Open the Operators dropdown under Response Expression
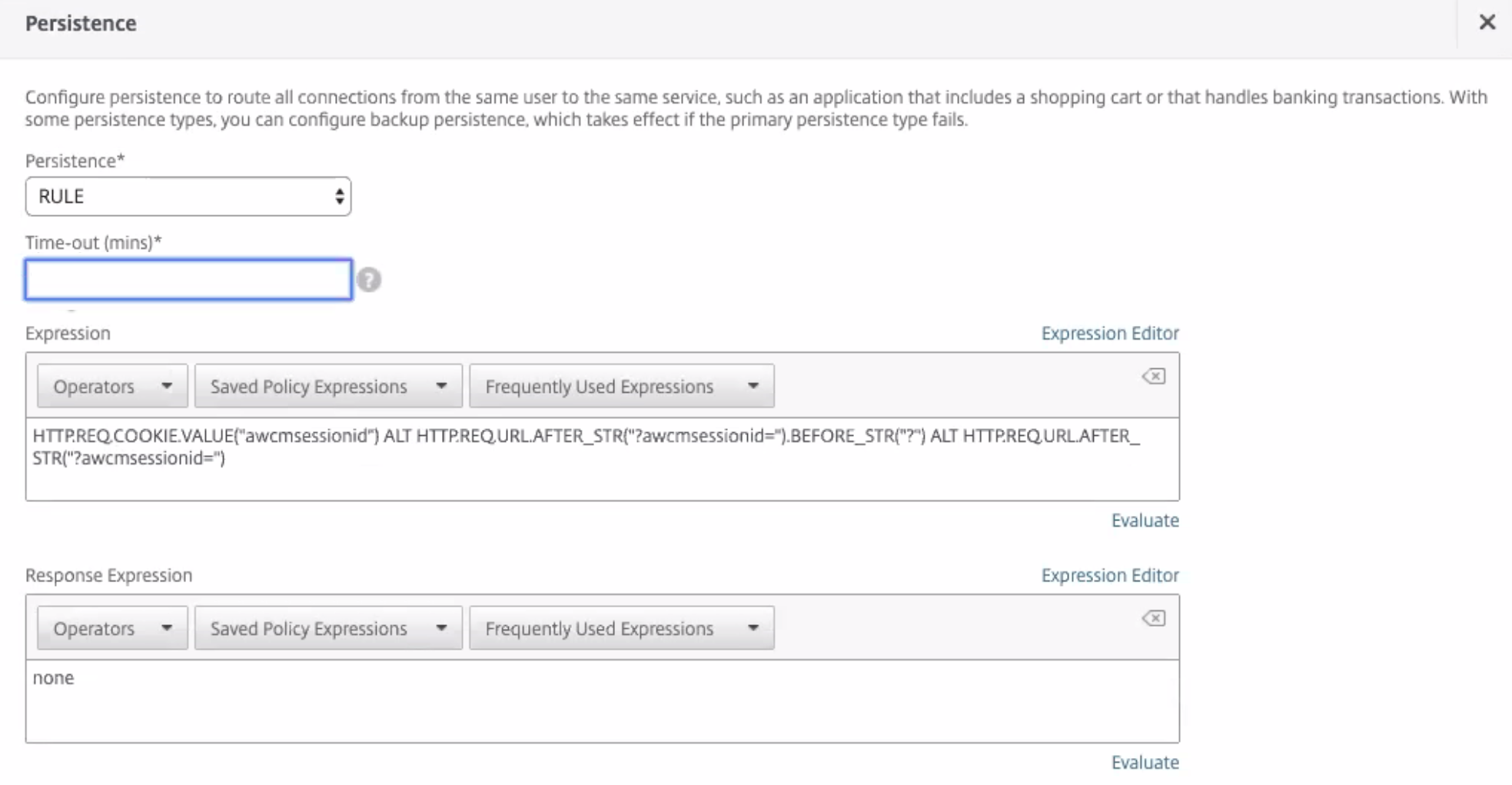The image size is (1512, 785). coord(111,627)
